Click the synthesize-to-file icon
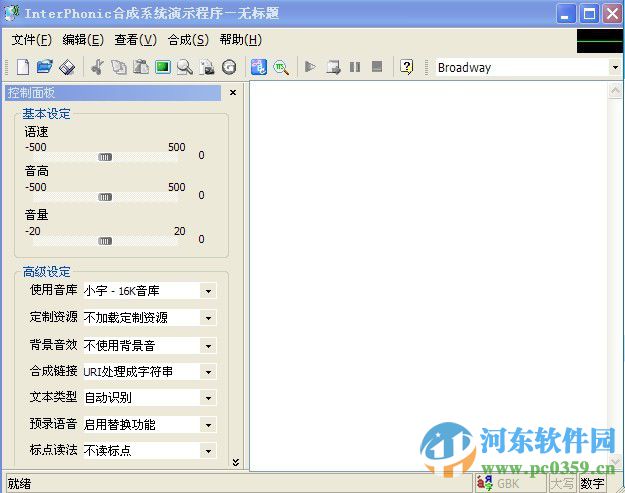The height and width of the screenshot is (493, 625). click(333, 67)
